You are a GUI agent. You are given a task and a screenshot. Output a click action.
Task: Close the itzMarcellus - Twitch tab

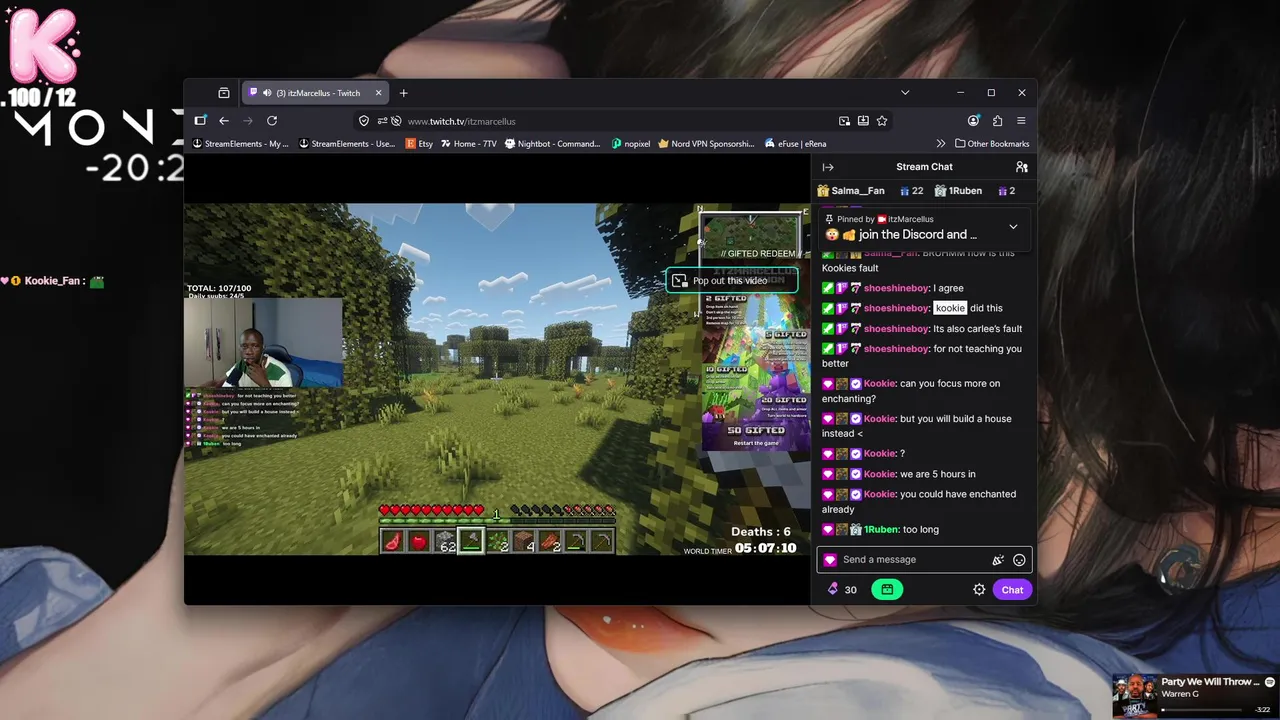[x=378, y=93]
